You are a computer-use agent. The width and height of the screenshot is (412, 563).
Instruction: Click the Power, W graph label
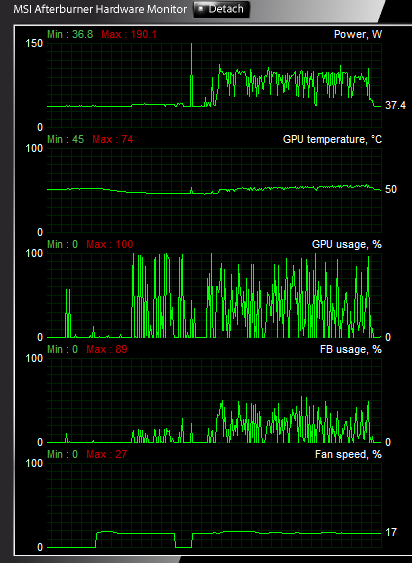click(x=358, y=34)
